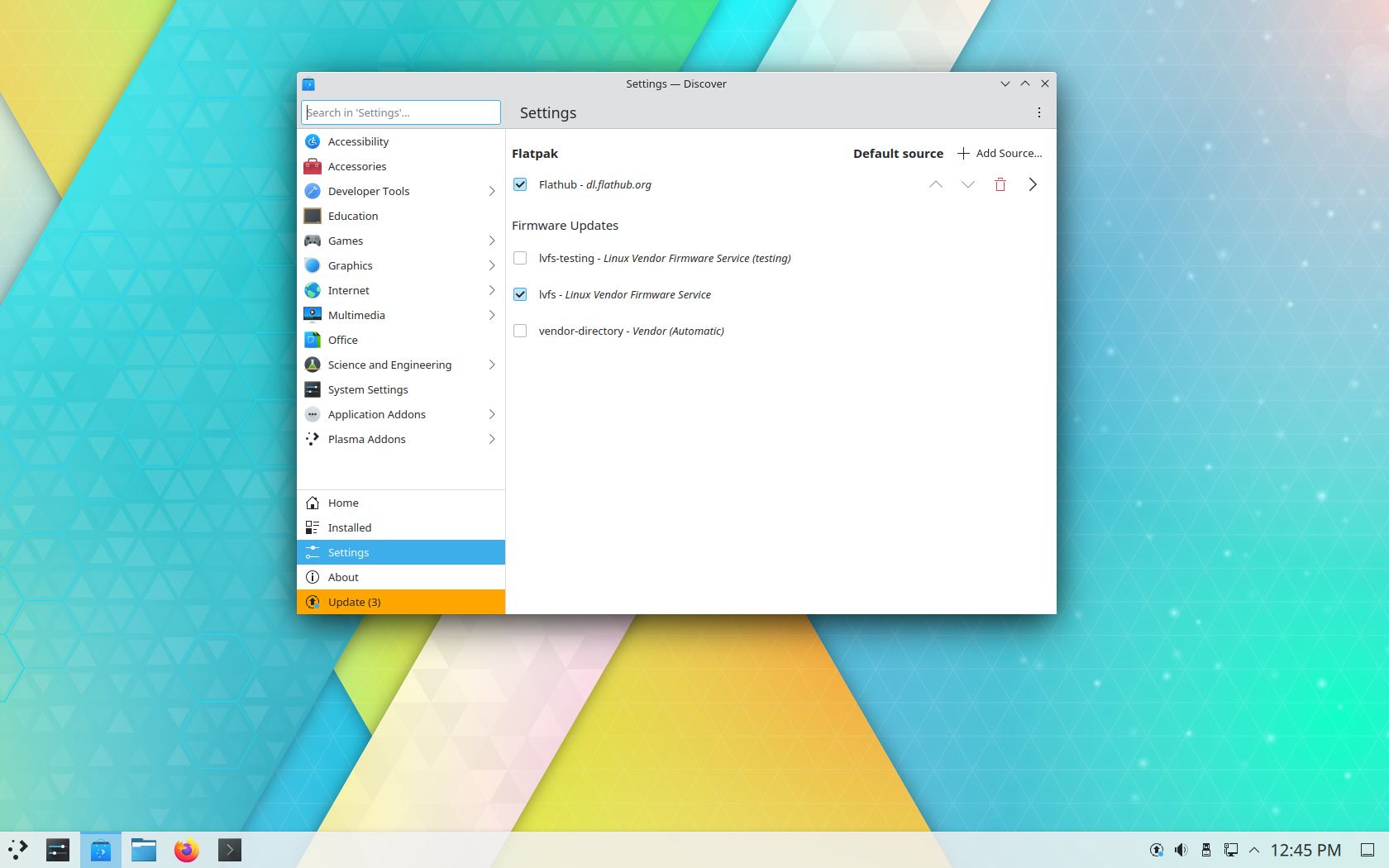Click the 'Flathub - dl.flathub.org' source text

coord(594,184)
